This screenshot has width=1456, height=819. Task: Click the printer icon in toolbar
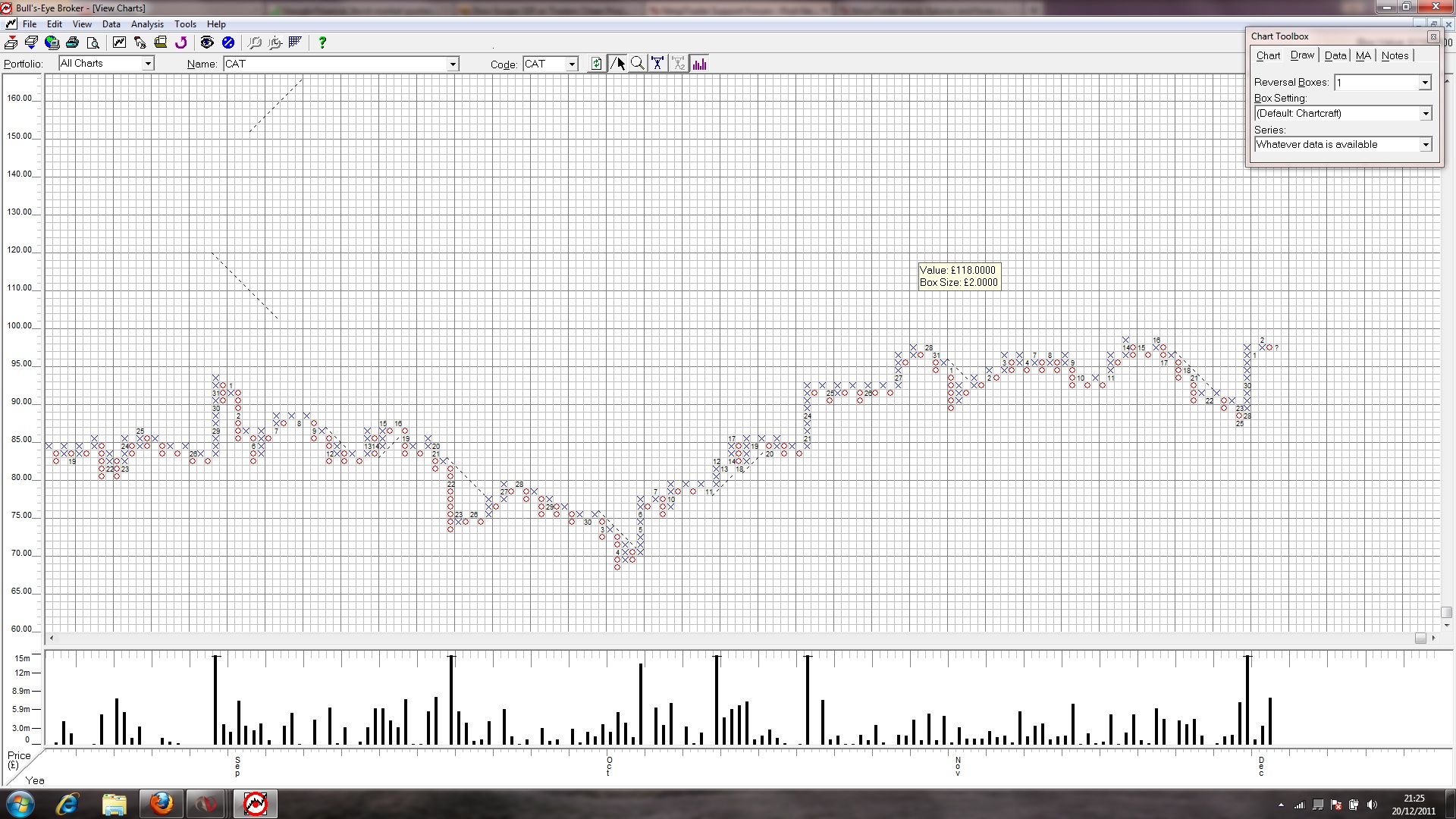click(x=72, y=42)
